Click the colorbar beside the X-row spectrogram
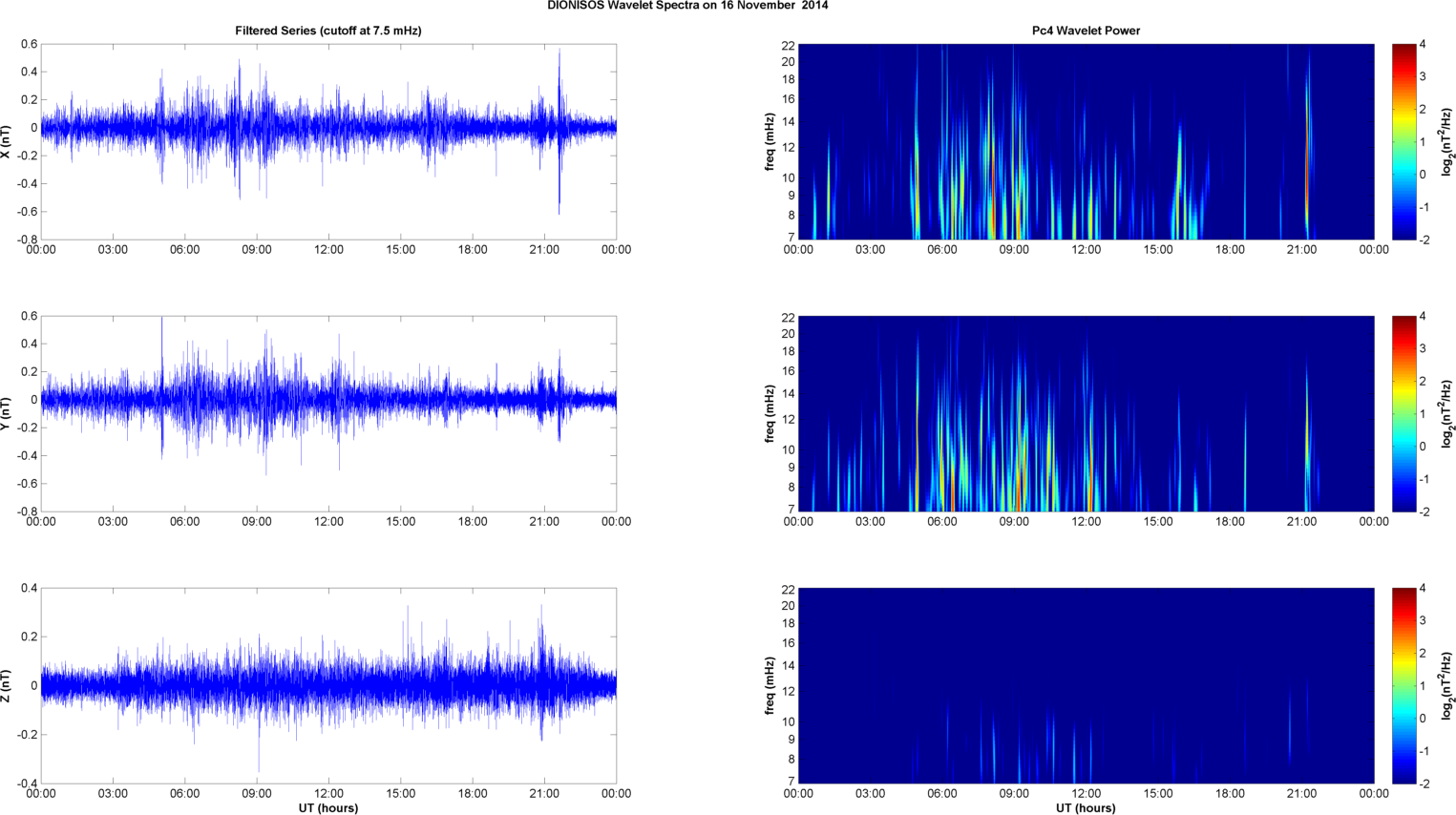Image resolution: width=1456 pixels, height=815 pixels. (1403, 141)
